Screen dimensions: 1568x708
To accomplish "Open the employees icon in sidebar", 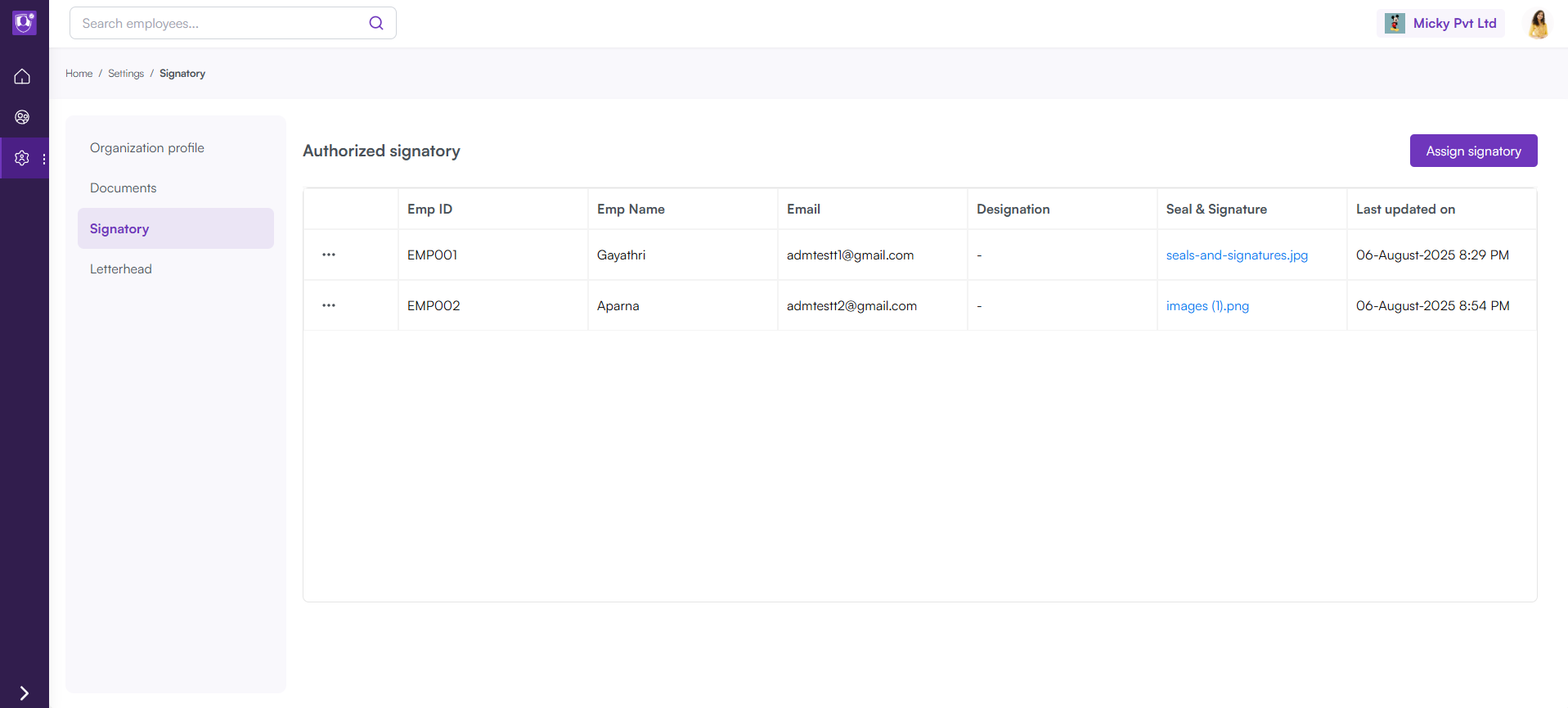I will (22, 117).
